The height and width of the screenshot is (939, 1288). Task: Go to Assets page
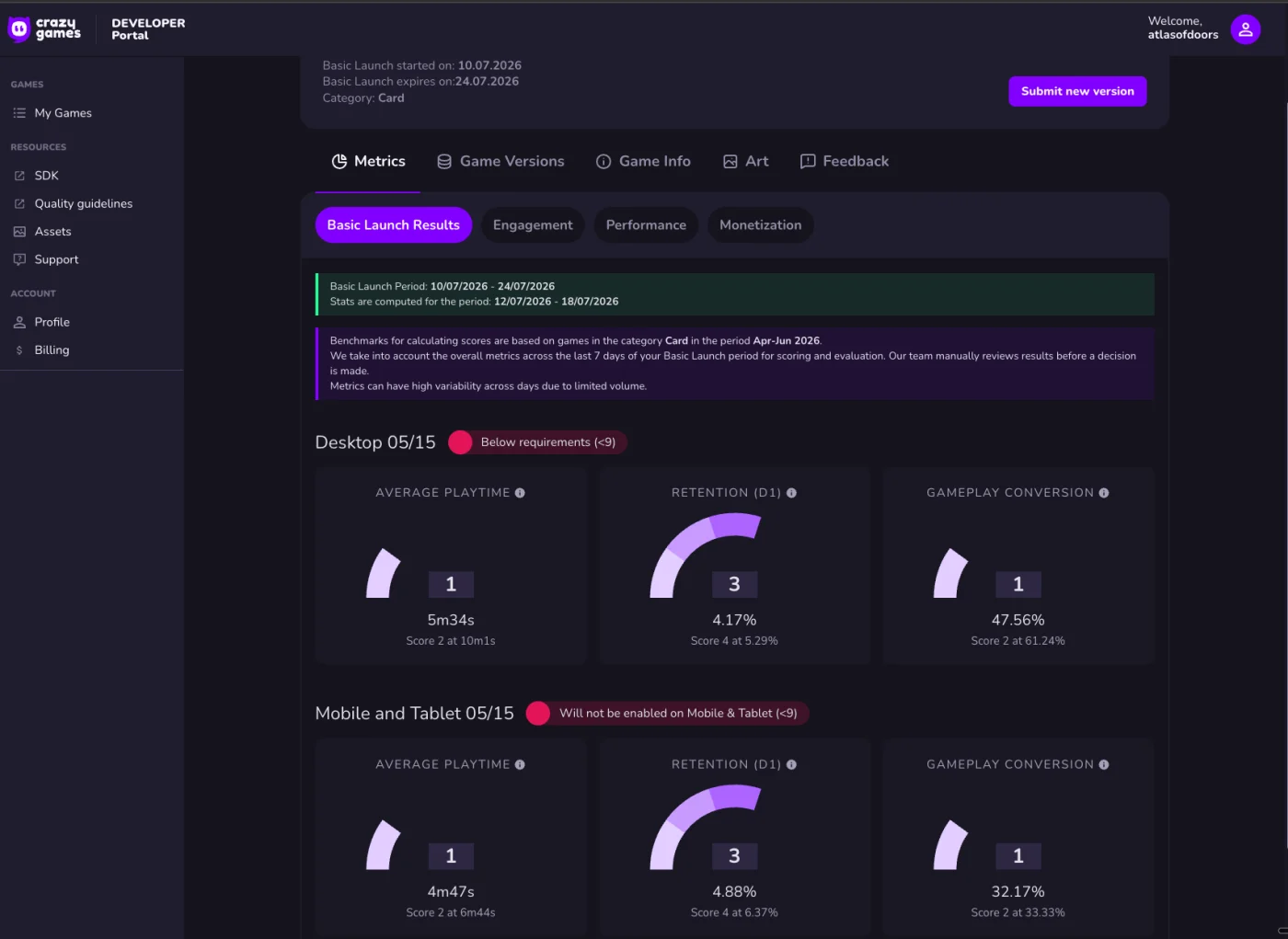tap(53, 232)
